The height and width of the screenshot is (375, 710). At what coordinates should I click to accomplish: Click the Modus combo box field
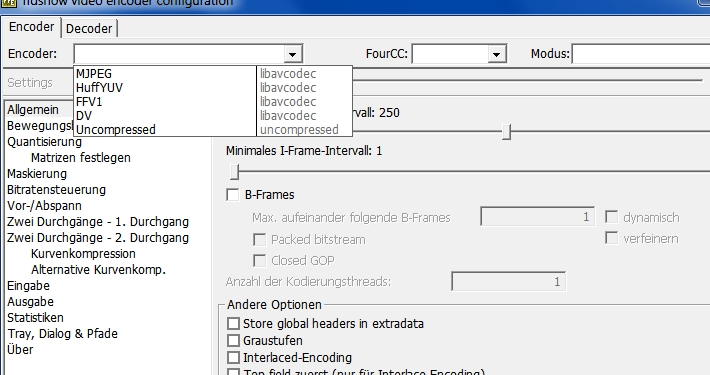(x=641, y=54)
